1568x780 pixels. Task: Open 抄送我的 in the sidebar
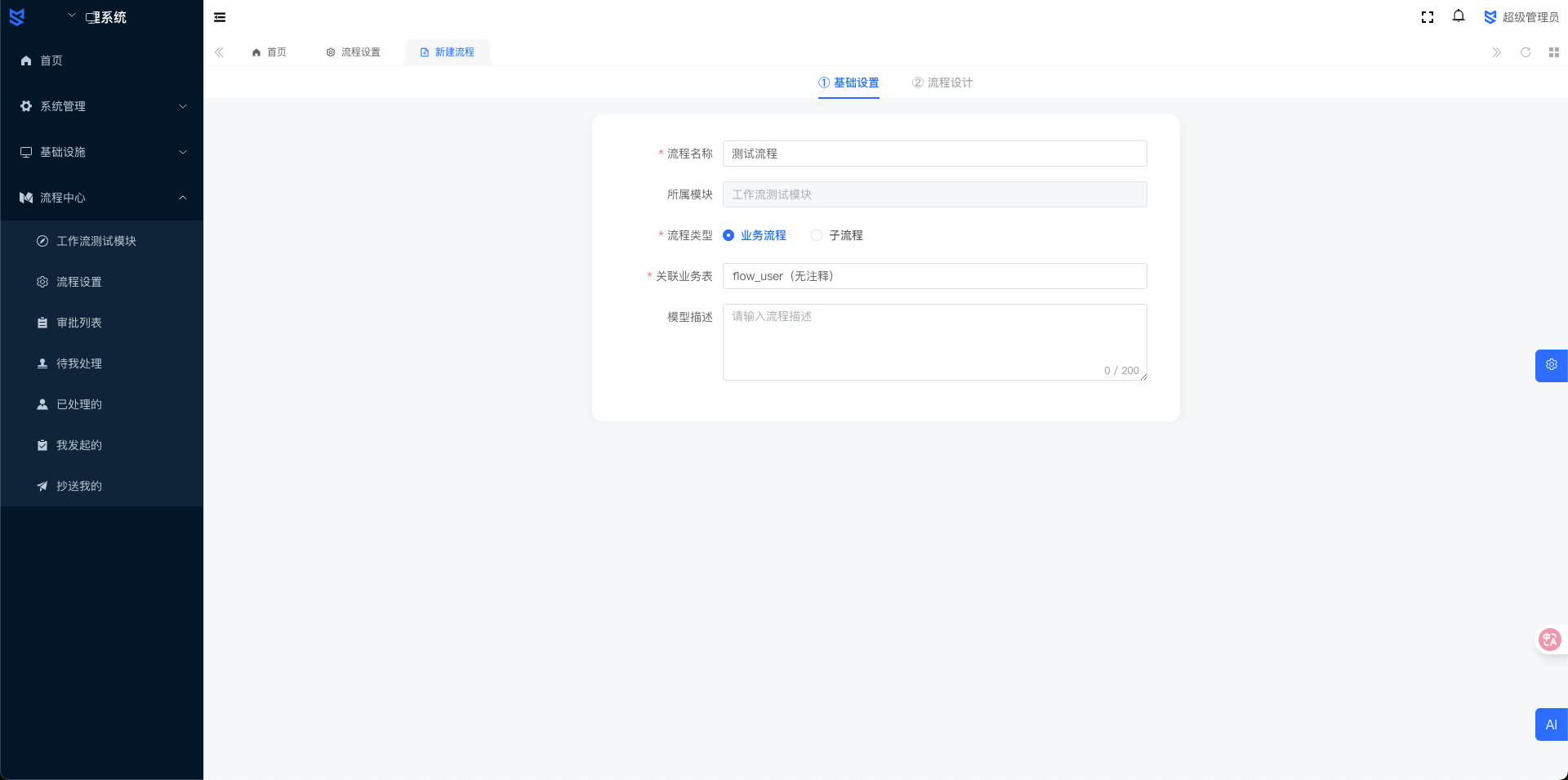click(102, 486)
